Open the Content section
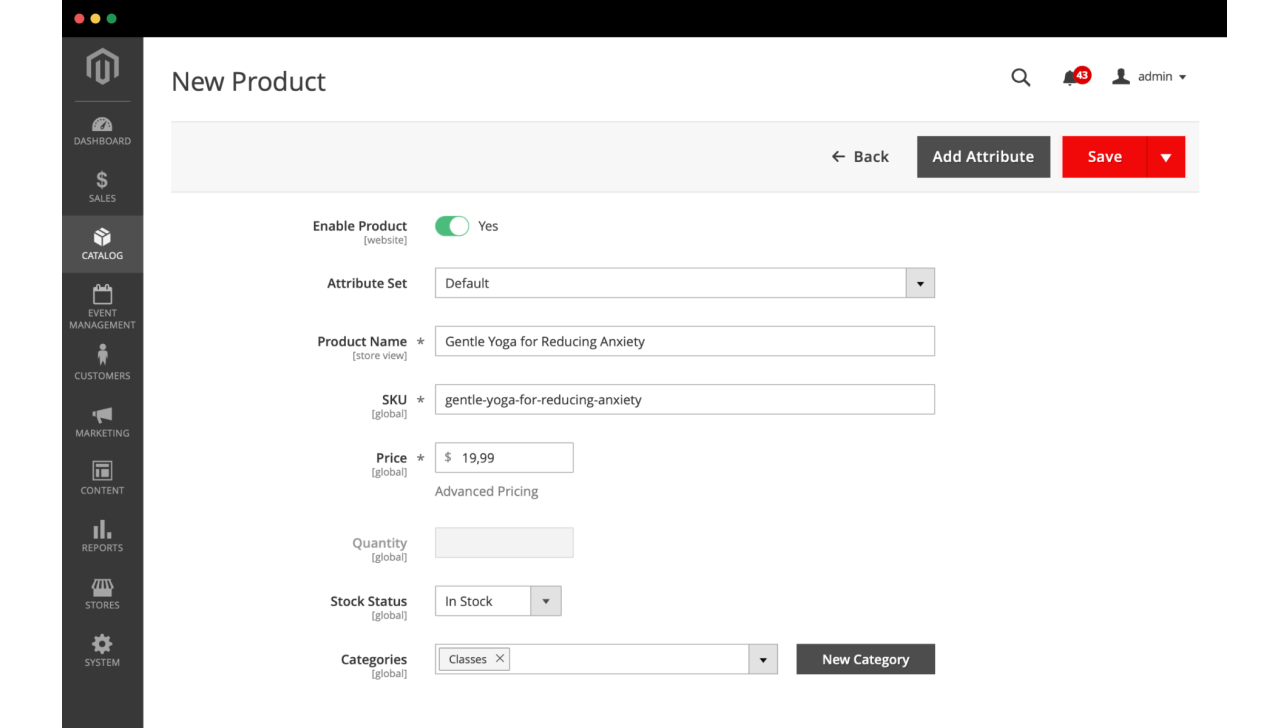The height and width of the screenshot is (728, 1288). tap(102, 478)
